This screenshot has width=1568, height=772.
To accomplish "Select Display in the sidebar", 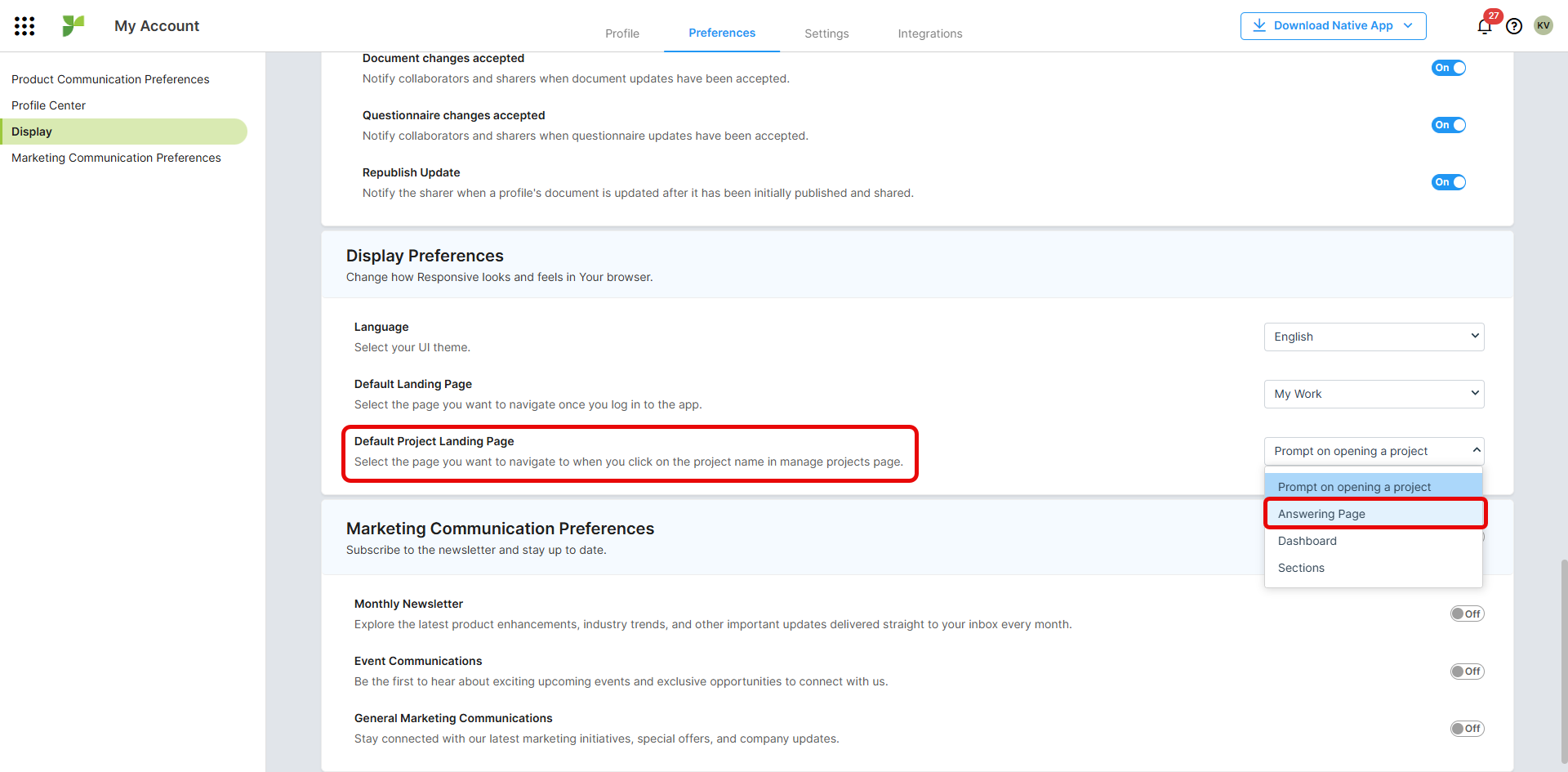I will click(x=123, y=132).
